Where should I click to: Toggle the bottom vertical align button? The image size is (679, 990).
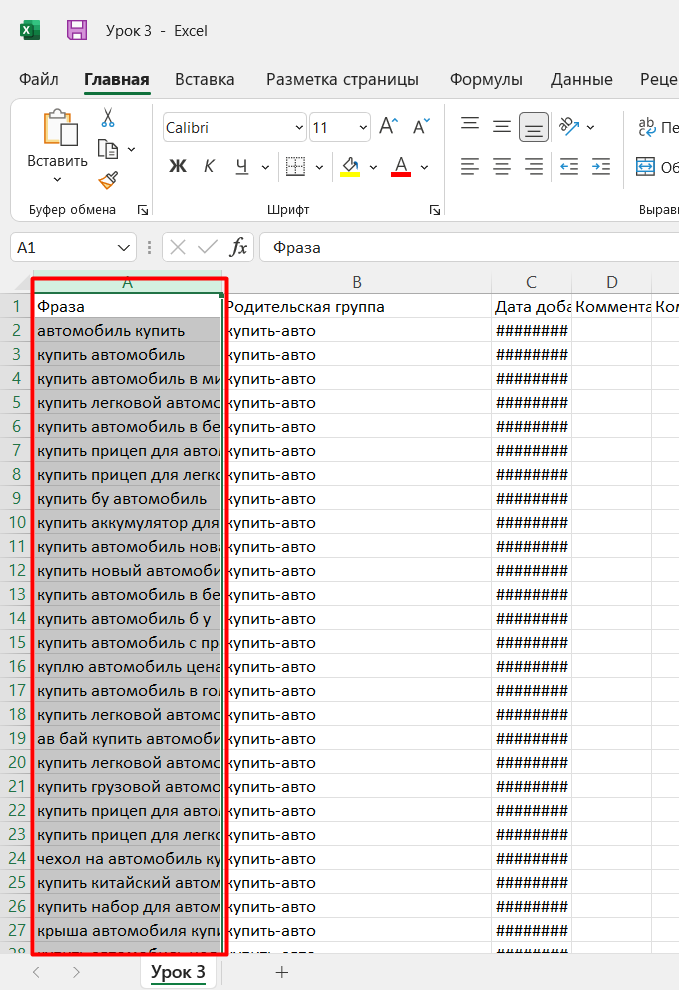coord(534,128)
